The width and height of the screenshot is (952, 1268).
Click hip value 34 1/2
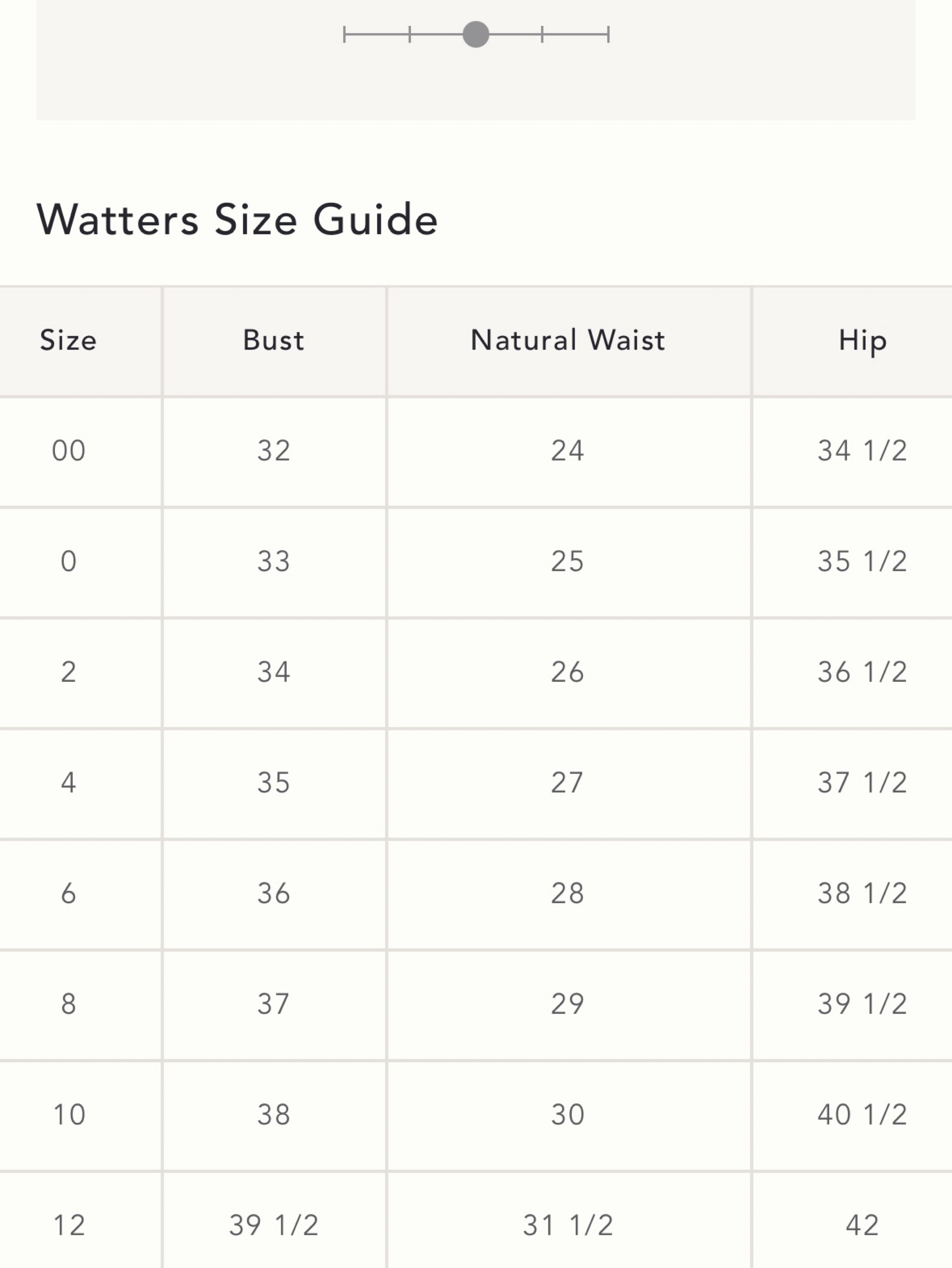pos(862,450)
